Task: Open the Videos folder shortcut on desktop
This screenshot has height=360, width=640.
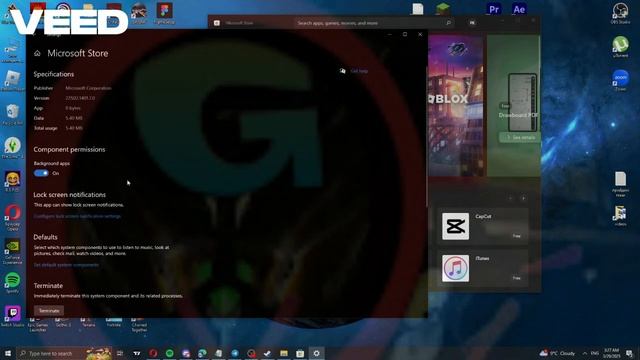Action: (620, 216)
